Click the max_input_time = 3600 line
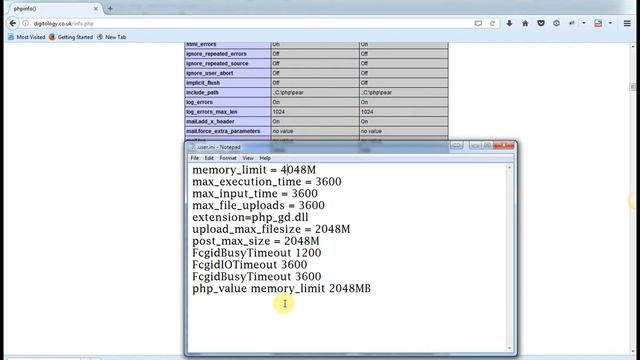640x360 pixels. (x=255, y=193)
